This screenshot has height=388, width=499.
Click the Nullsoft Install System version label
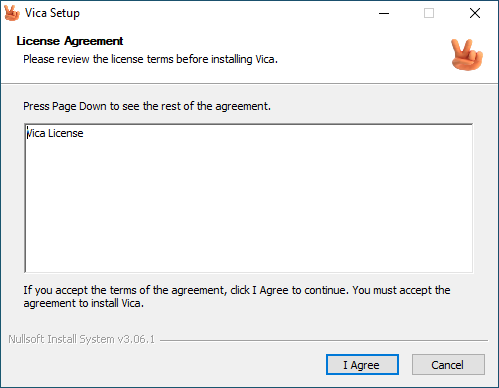82,339
